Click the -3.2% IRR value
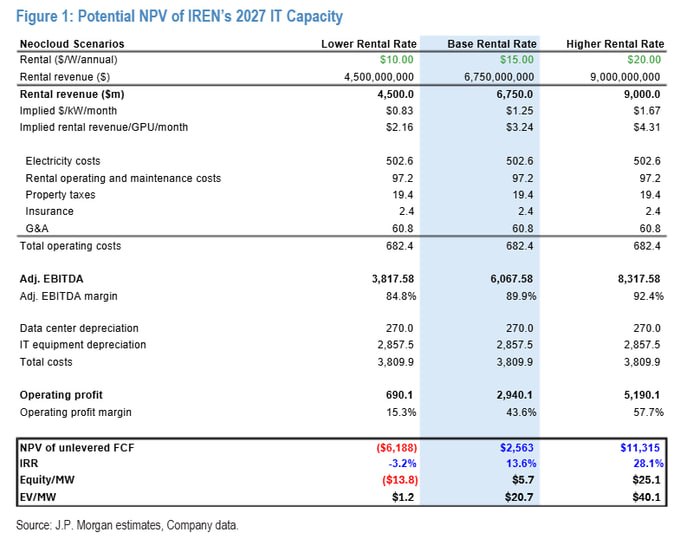The image size is (680, 539). pyautogui.click(x=402, y=464)
